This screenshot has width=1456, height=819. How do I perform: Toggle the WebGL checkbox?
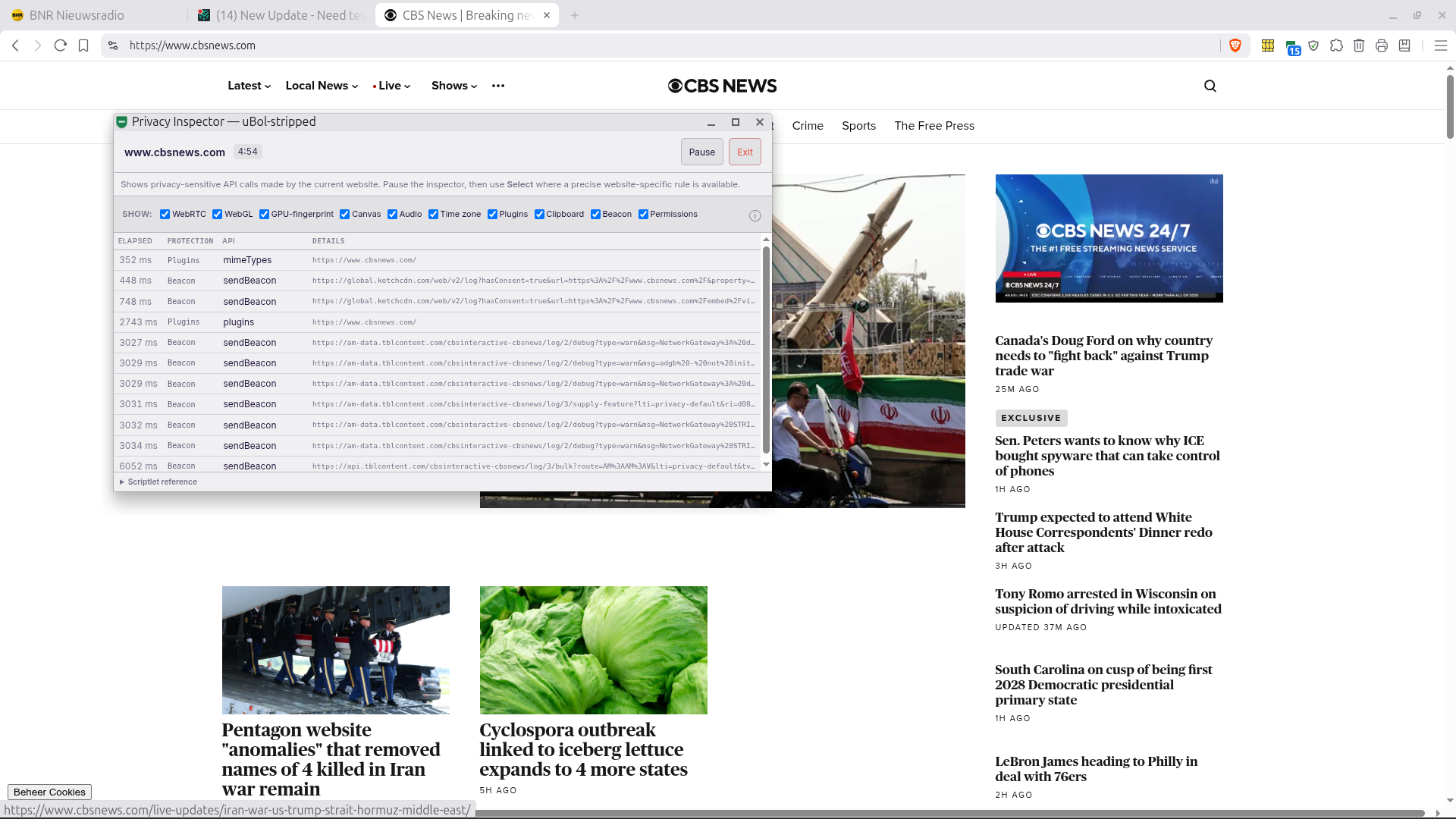click(218, 214)
